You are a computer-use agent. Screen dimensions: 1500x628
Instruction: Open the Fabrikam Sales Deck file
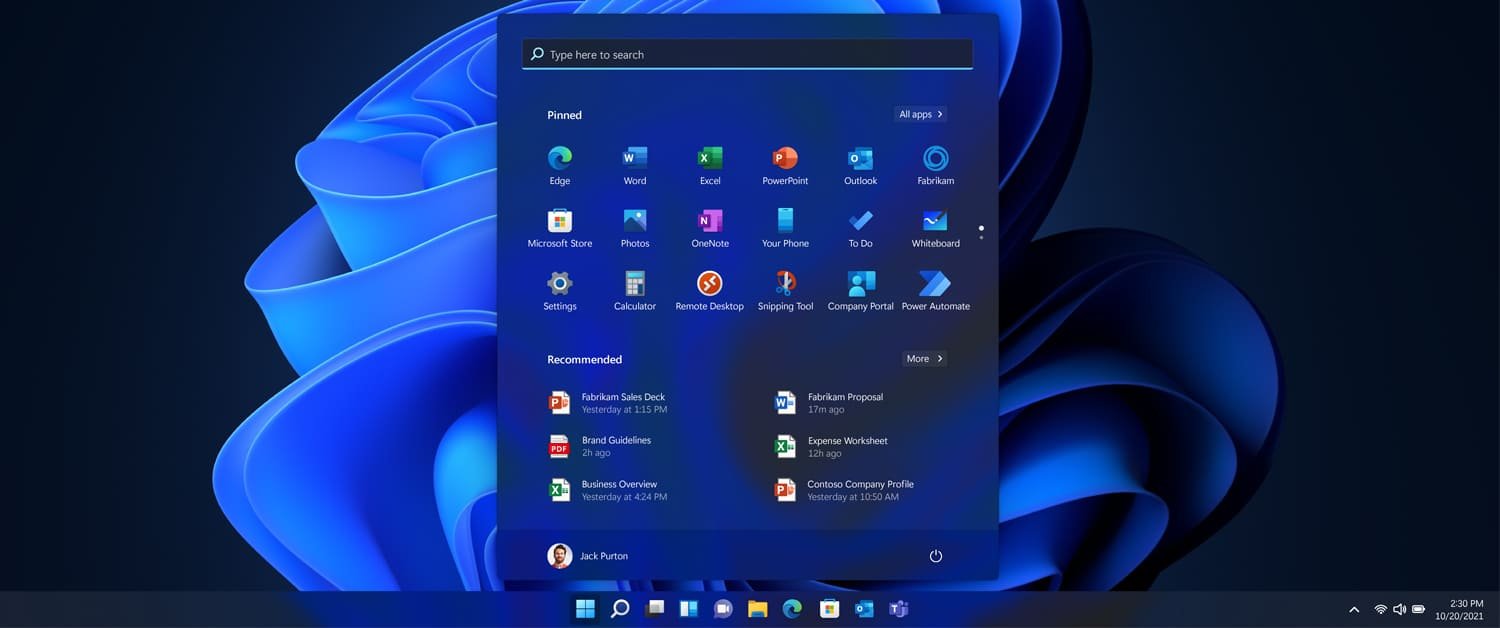(x=608, y=403)
